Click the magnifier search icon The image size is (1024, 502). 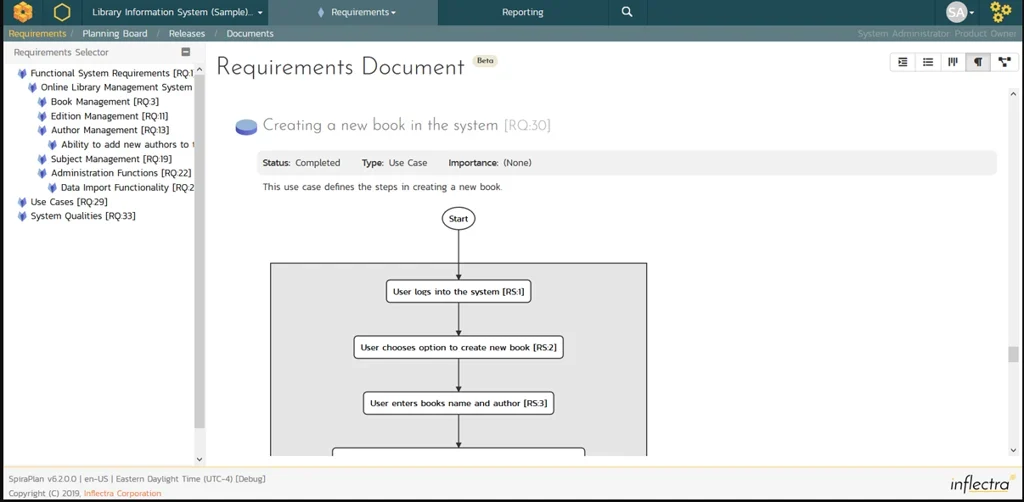click(x=627, y=12)
